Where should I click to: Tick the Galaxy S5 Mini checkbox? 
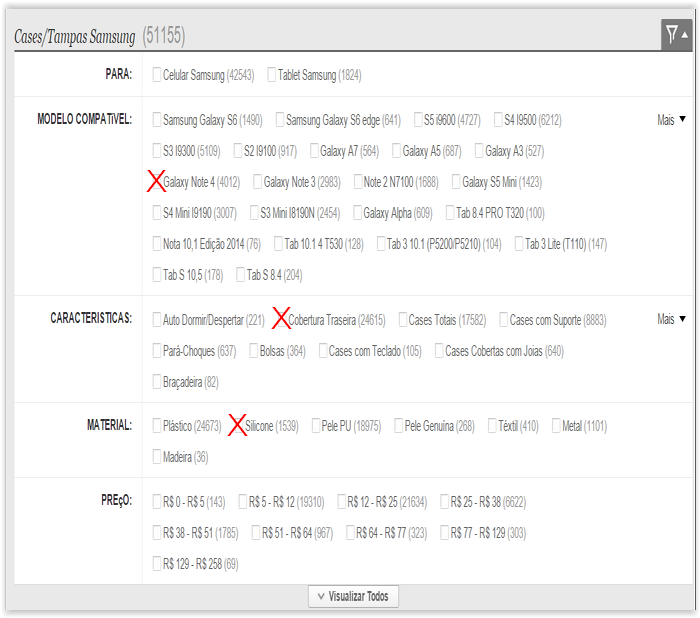tap(456, 182)
